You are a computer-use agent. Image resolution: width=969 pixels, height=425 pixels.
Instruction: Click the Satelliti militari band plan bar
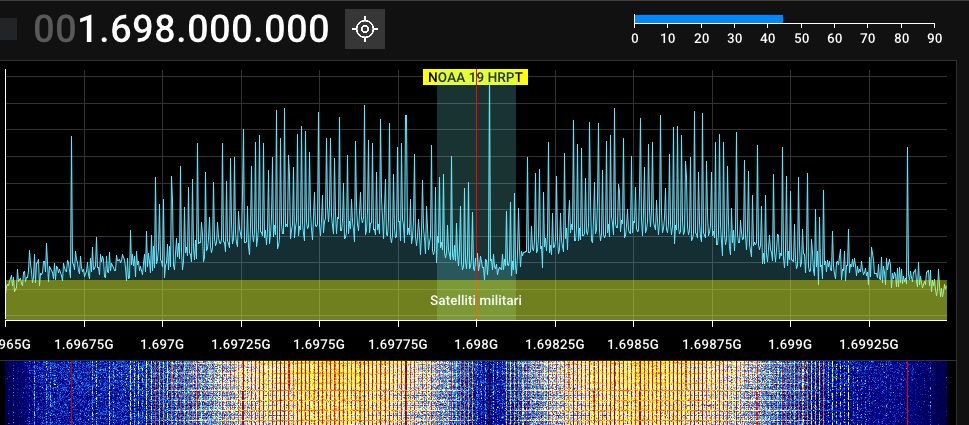(x=476, y=299)
